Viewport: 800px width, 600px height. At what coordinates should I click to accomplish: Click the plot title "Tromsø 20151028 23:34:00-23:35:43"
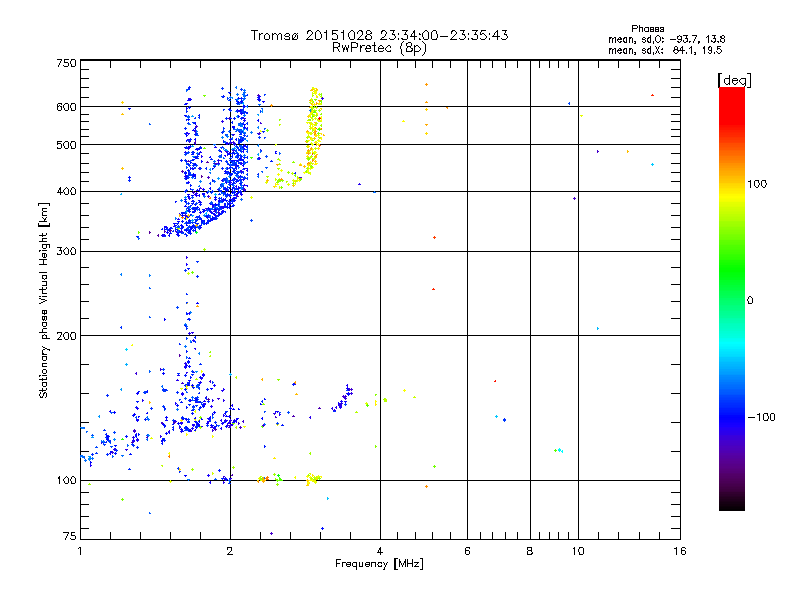tap(380, 35)
